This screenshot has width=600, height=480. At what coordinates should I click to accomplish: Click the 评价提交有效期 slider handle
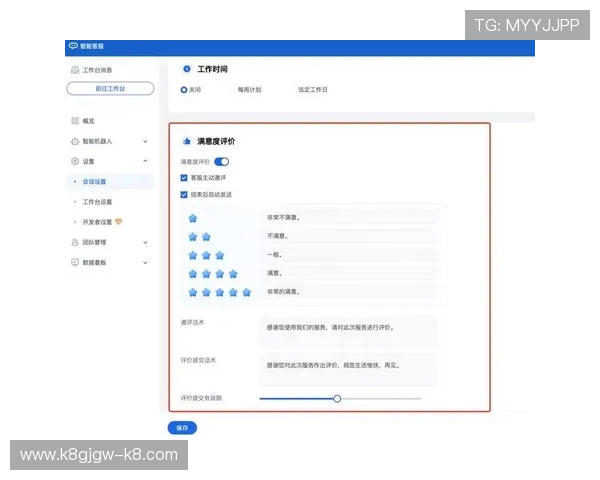click(x=337, y=399)
